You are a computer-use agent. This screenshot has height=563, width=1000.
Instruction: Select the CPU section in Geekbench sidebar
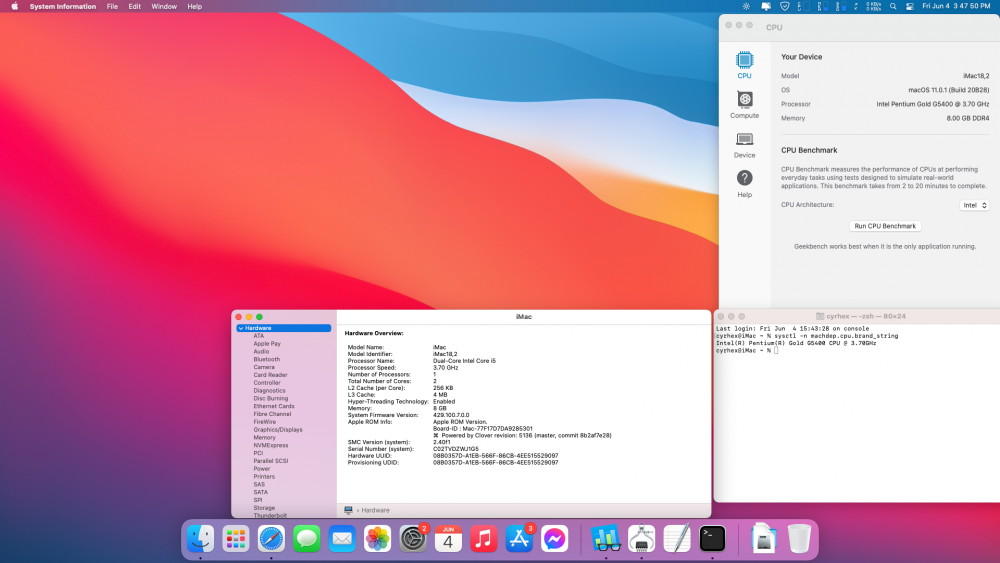pos(744,66)
